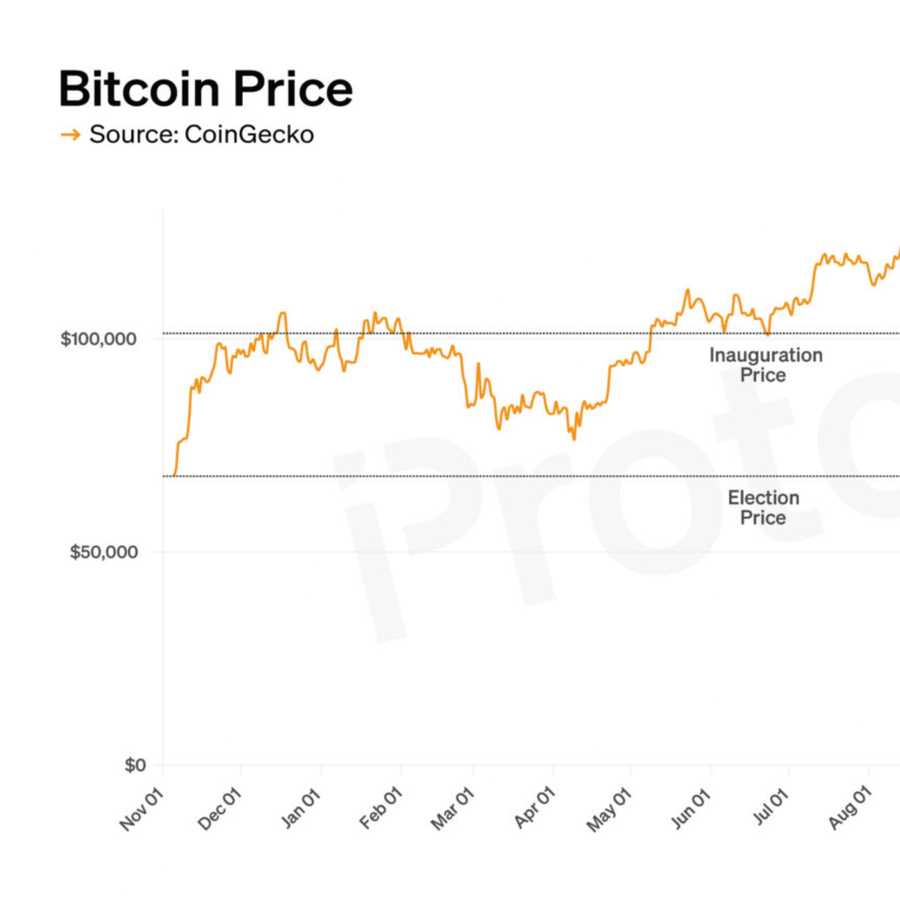Viewport: 900px width, 900px height.
Task: Select the Mar 01 axis label
Action: [x=453, y=808]
